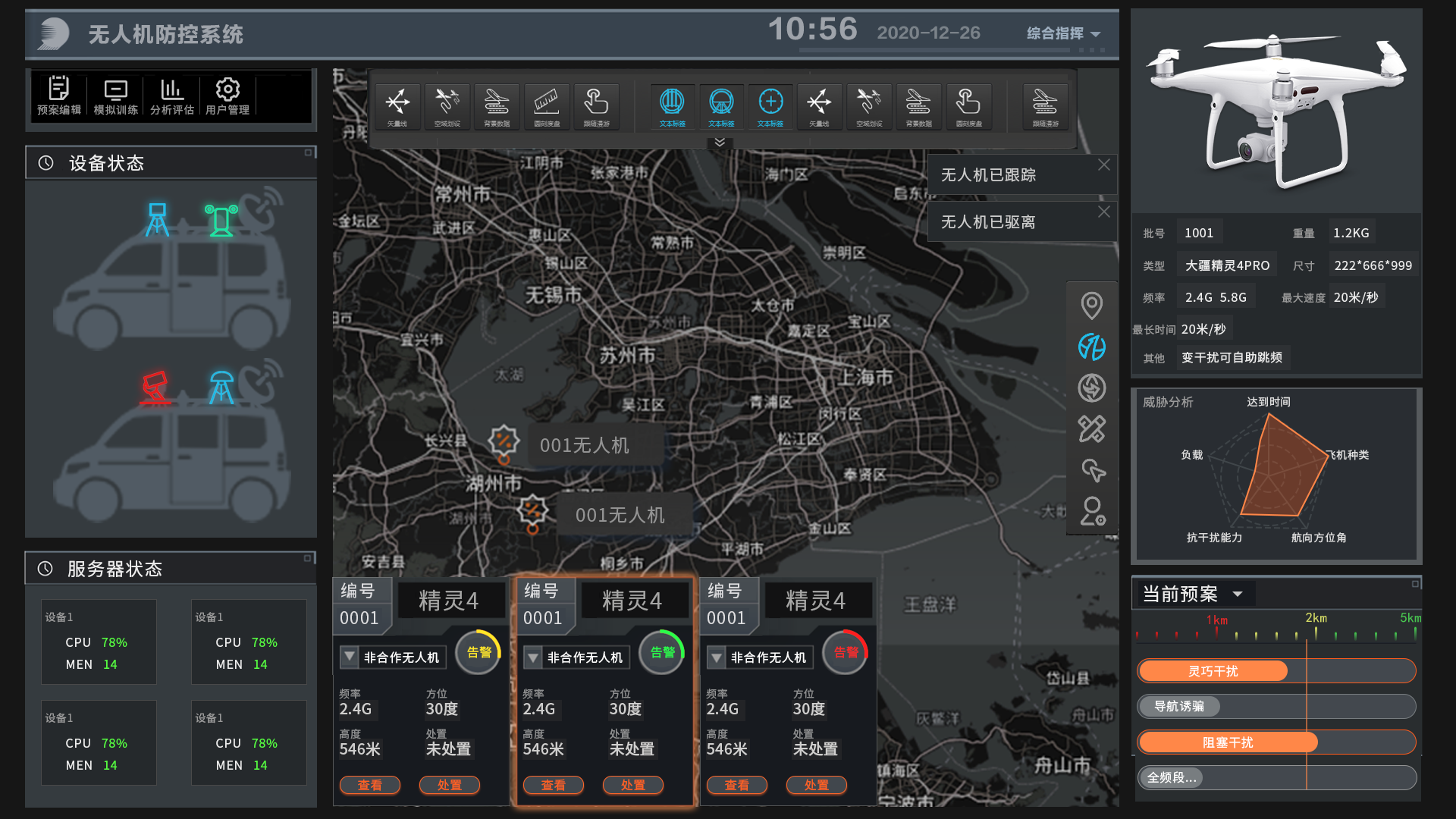Select the cursor pointer icon on map sidebar
Screen dimensions: 1456x819
(1092, 470)
